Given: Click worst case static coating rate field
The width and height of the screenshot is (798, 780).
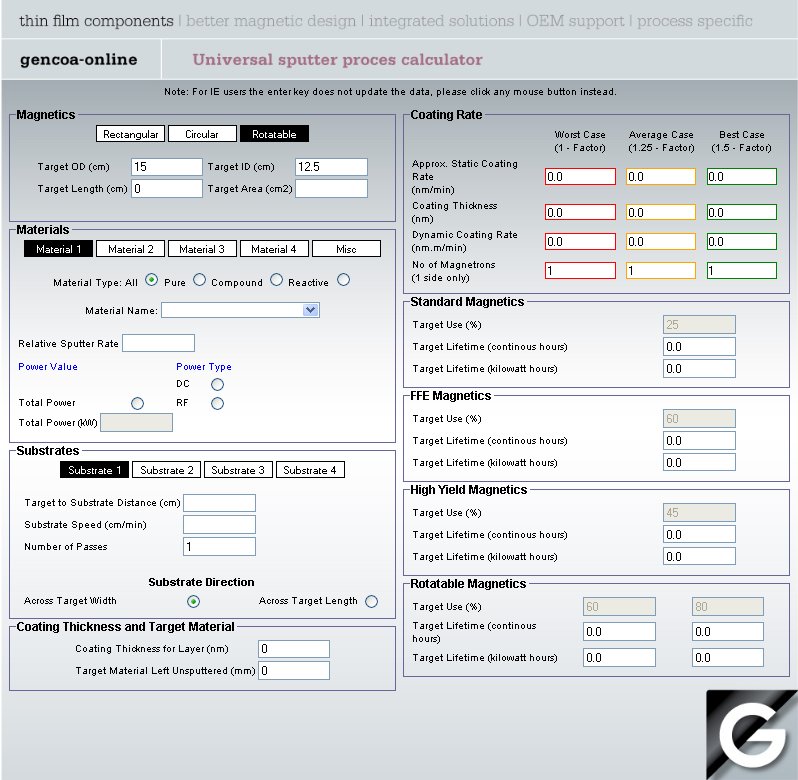Looking at the screenshot, I should click(580, 177).
